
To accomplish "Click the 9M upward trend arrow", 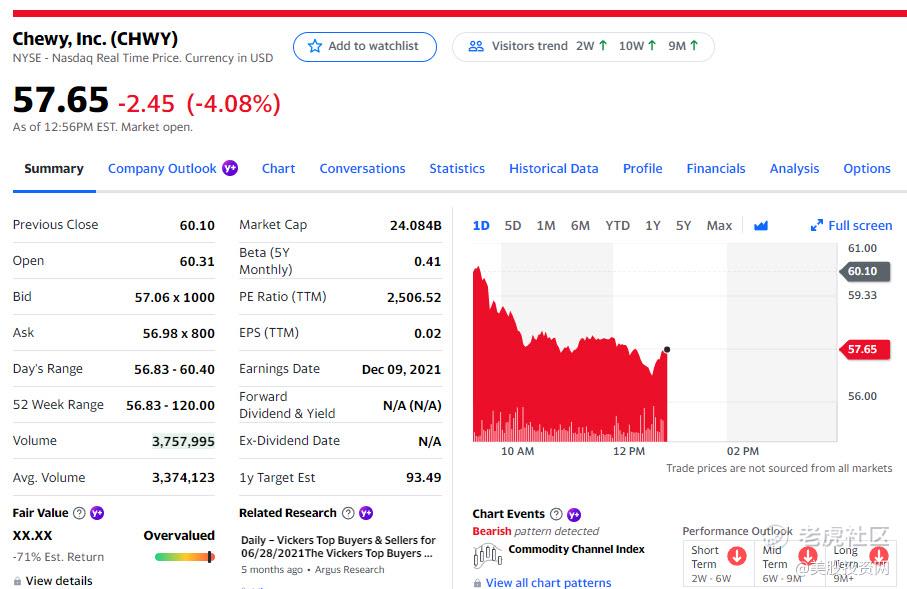I will (x=694, y=46).
